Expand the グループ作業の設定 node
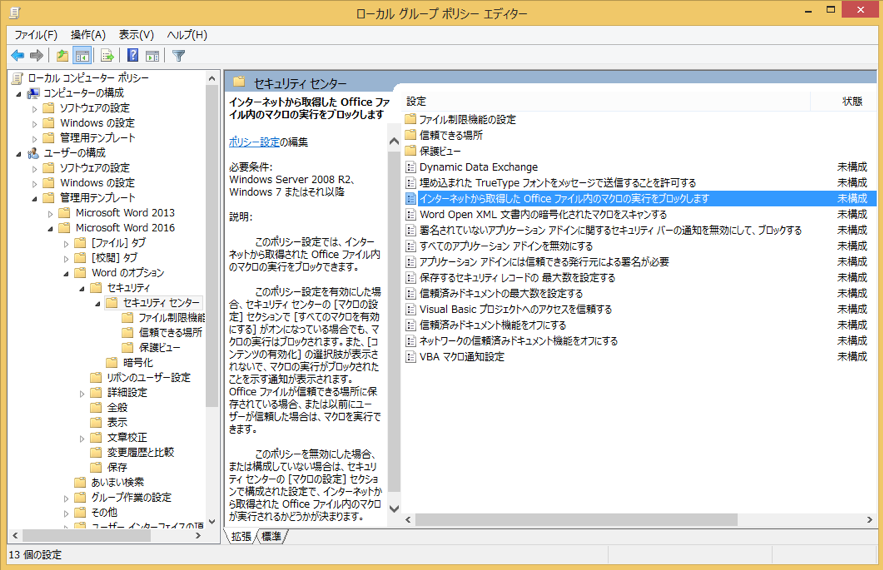The height and width of the screenshot is (570, 883). click(x=66, y=498)
